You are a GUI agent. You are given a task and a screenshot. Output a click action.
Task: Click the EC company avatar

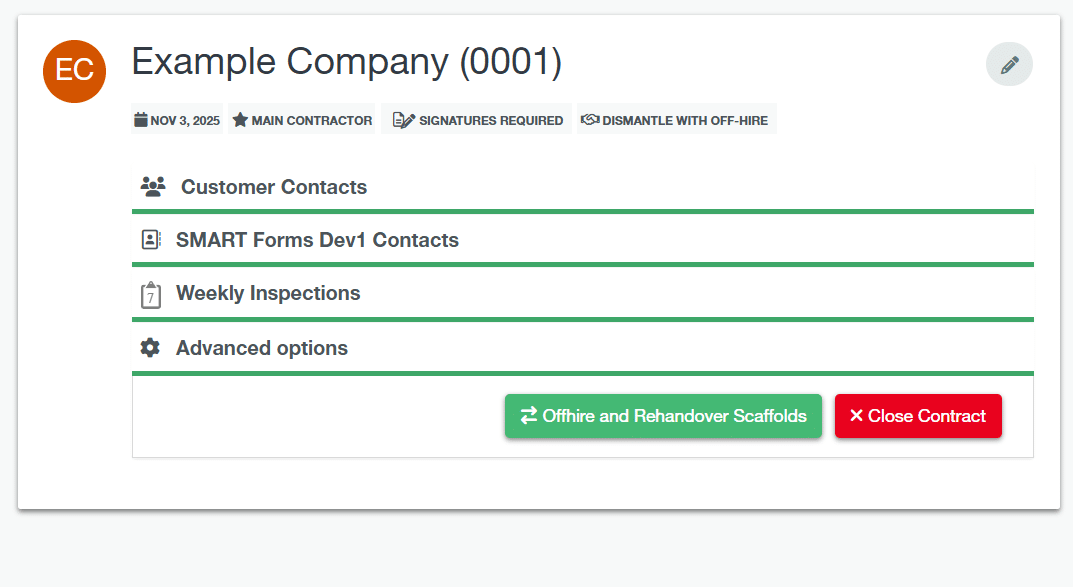click(74, 71)
